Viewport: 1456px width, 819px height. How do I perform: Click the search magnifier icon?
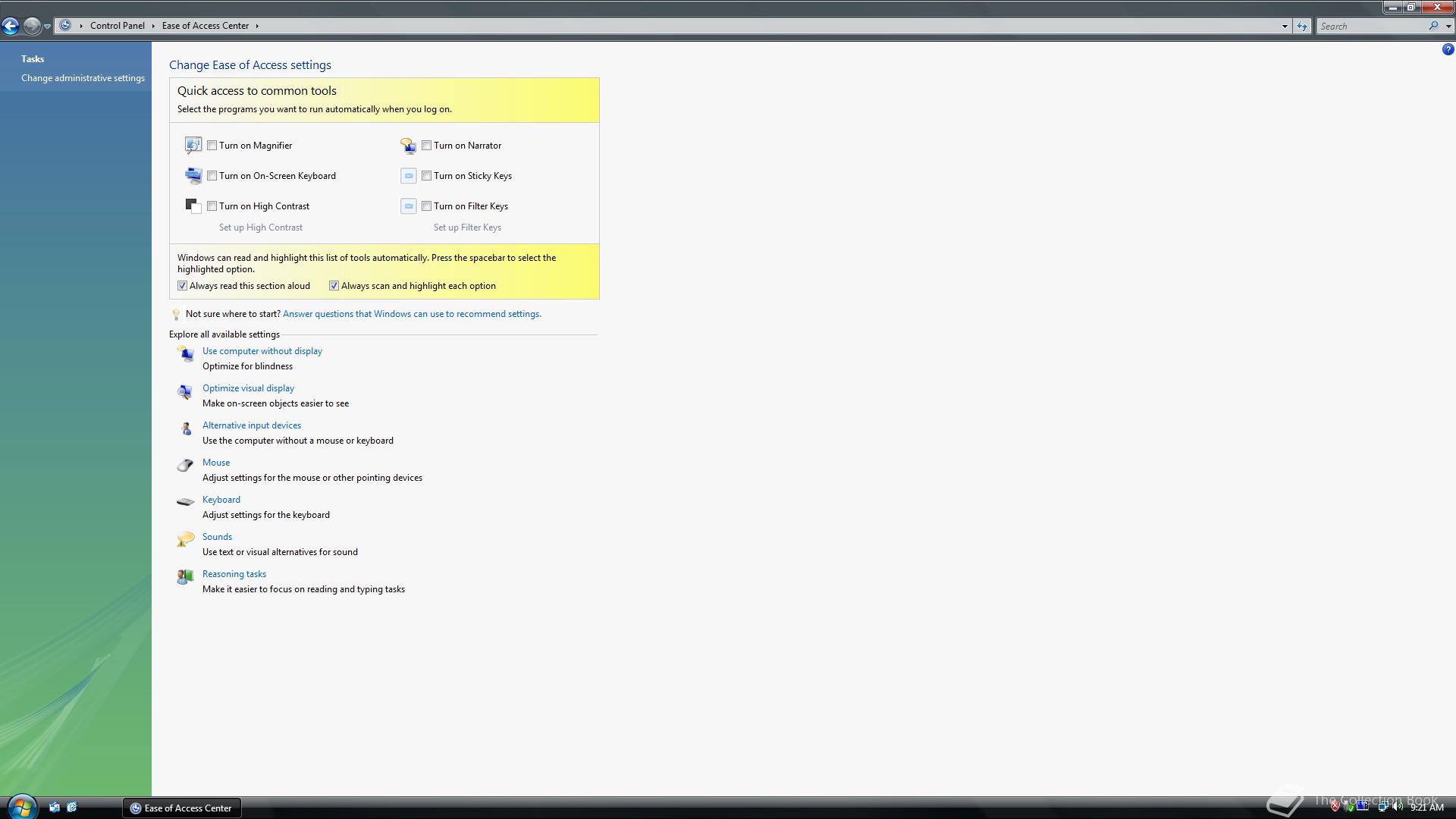coord(1433,26)
